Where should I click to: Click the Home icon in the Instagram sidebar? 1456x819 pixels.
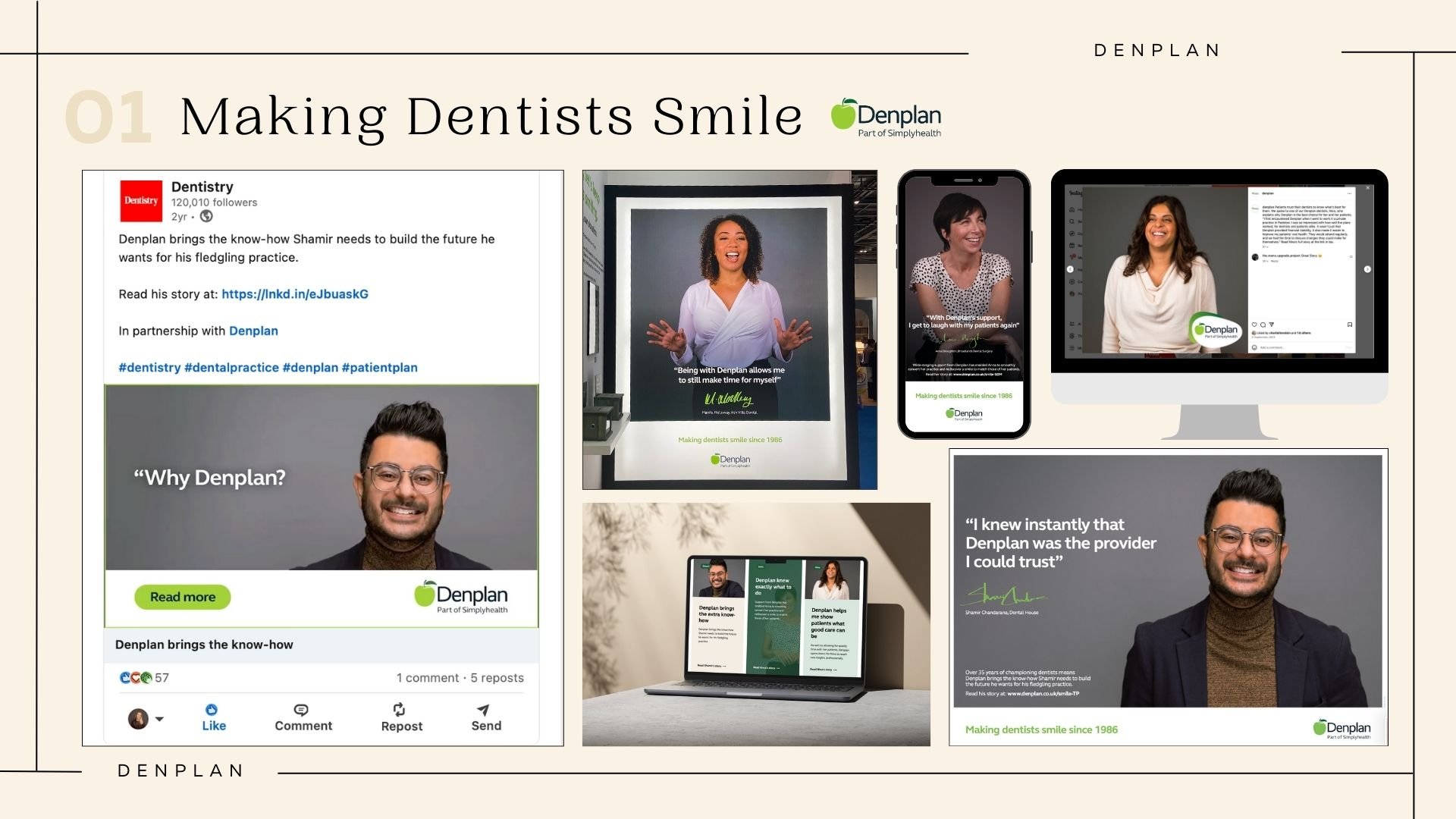(x=1072, y=209)
